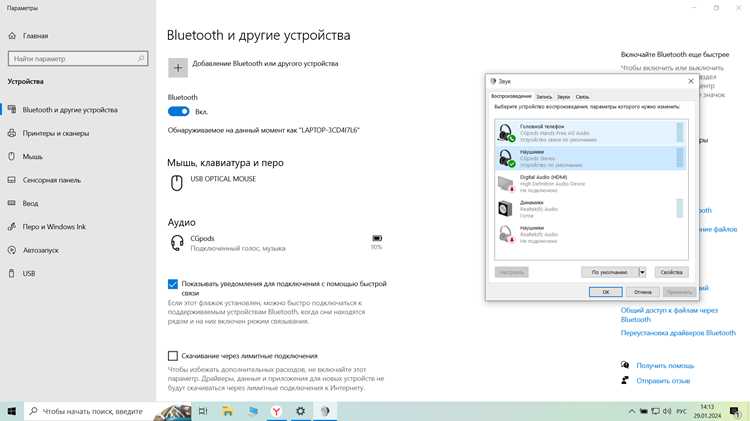Click the clock and date on taskbar
Image resolution: width=750 pixels, height=421 pixels.
(x=707, y=411)
